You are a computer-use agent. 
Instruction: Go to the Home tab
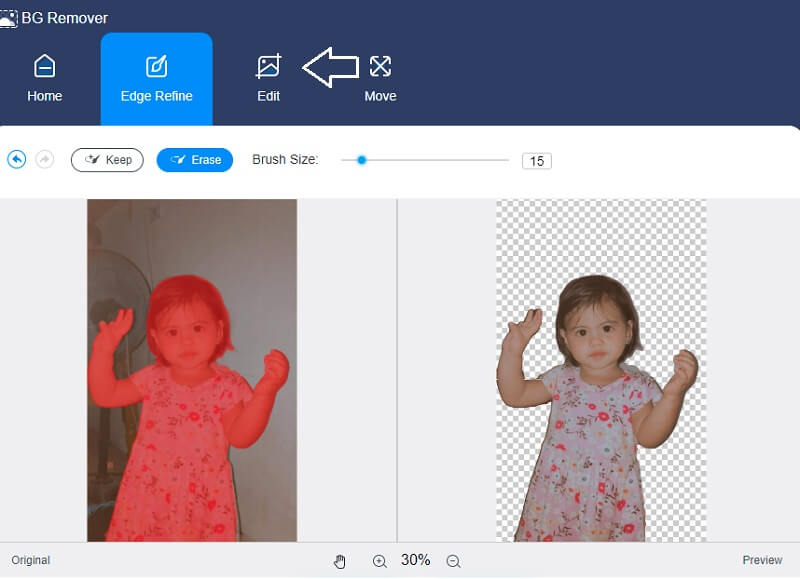[44, 79]
